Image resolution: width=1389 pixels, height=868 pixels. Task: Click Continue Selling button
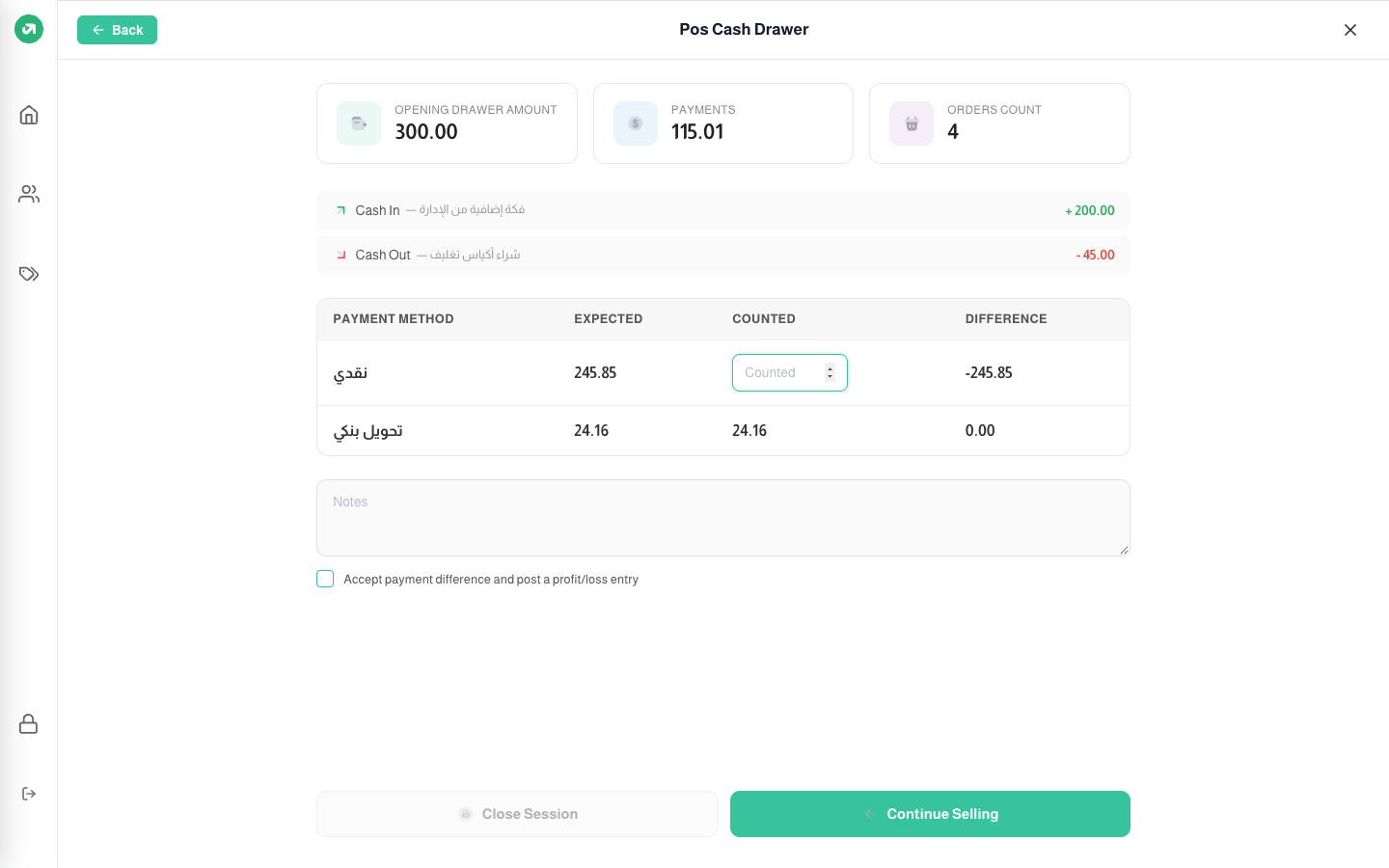930,814
